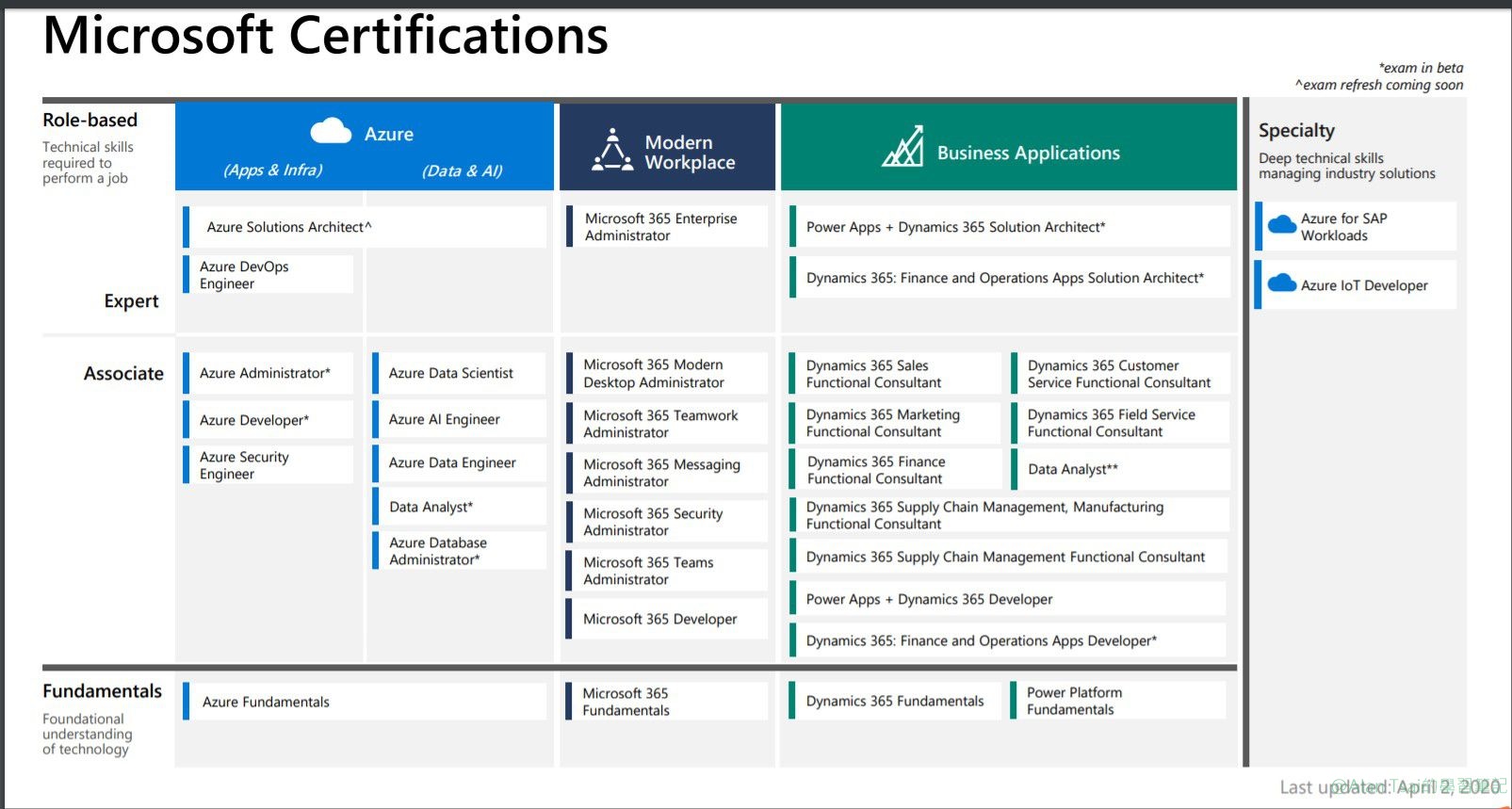Click "Microsoft 365 Security Administrator"
The image size is (1512, 809).
[x=667, y=522]
